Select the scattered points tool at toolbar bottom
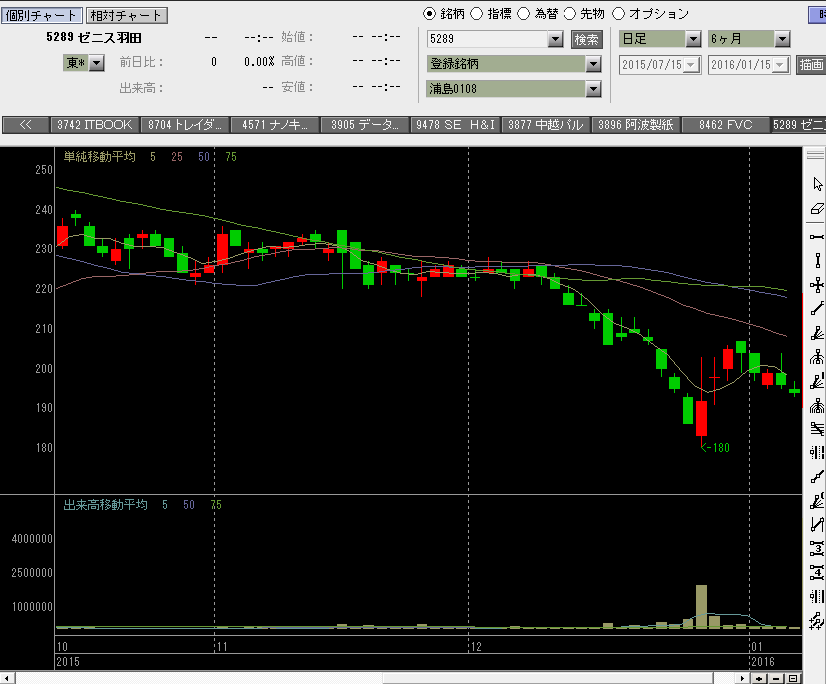The height and width of the screenshot is (684, 826). [x=817, y=621]
